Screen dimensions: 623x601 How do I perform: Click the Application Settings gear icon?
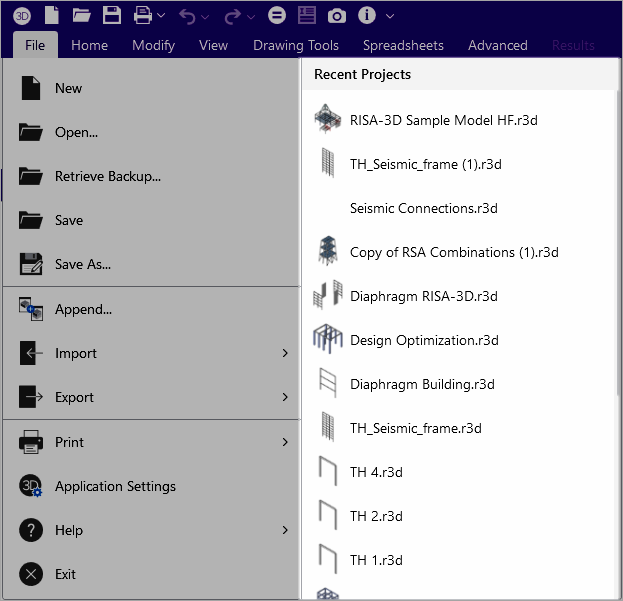(x=31, y=486)
